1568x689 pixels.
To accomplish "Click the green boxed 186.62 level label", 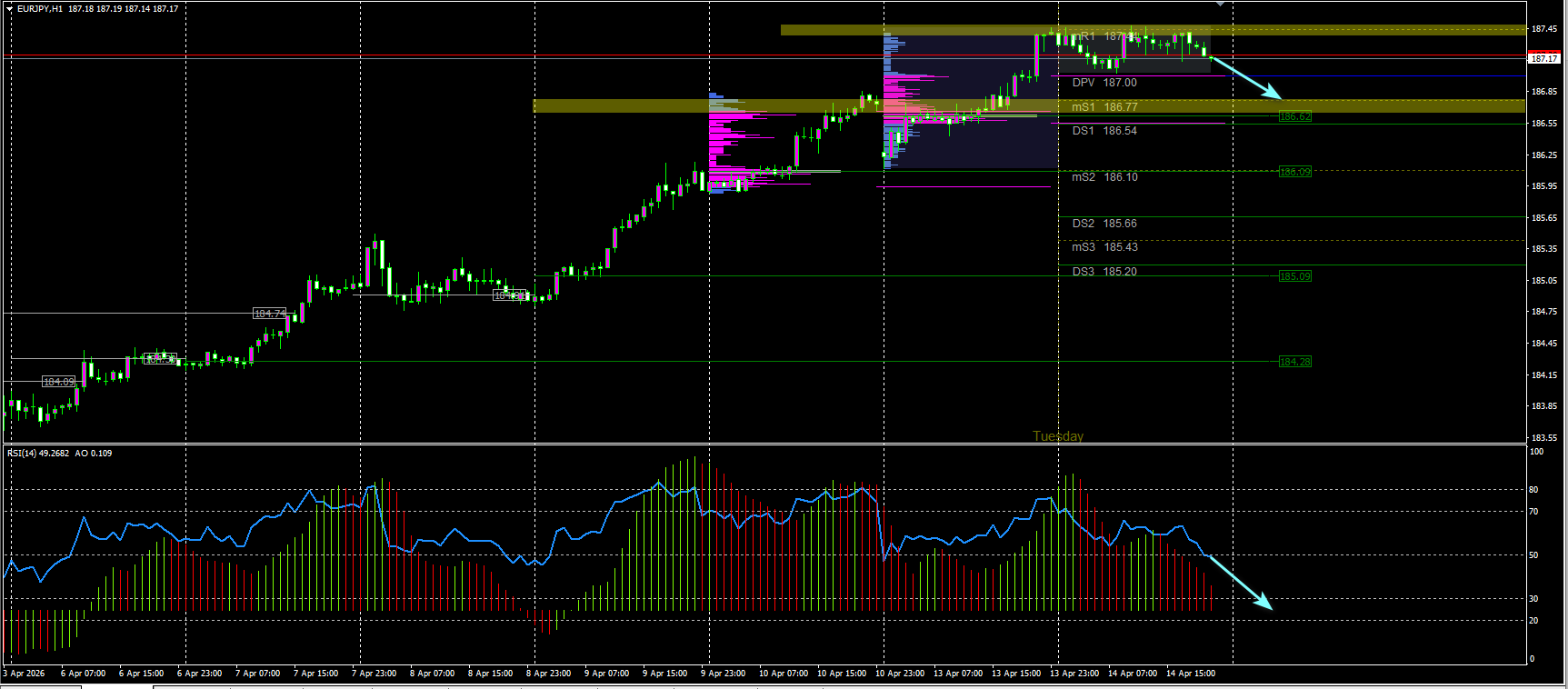I will [x=1295, y=116].
